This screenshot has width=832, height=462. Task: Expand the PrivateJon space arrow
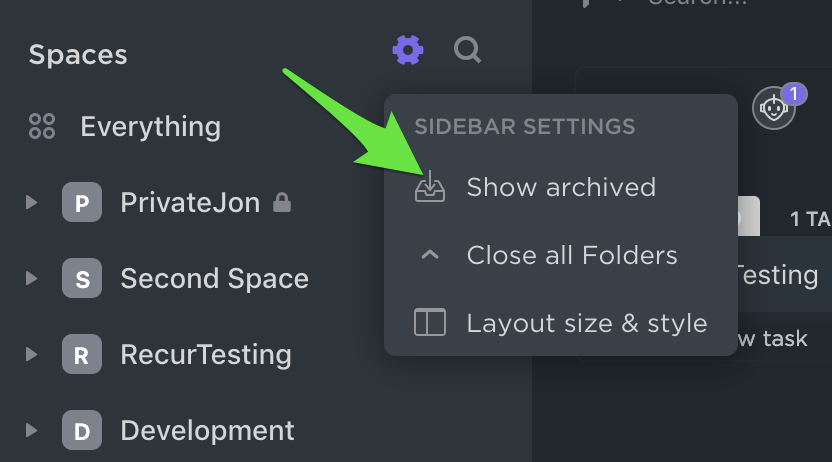tap(31, 202)
